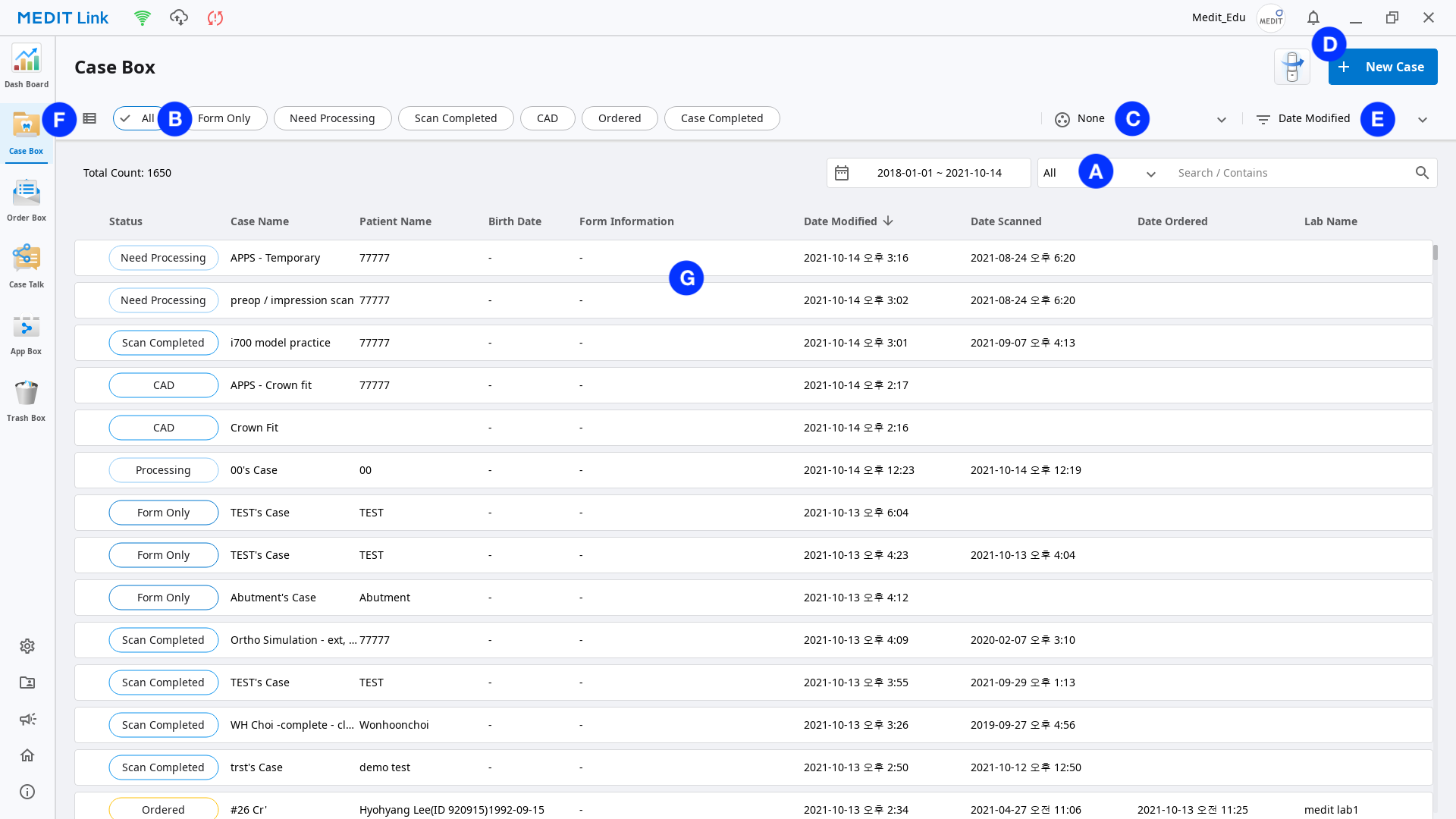Image resolution: width=1456 pixels, height=819 pixels.
Task: Toggle the Need Processing filter chip
Action: (x=332, y=118)
